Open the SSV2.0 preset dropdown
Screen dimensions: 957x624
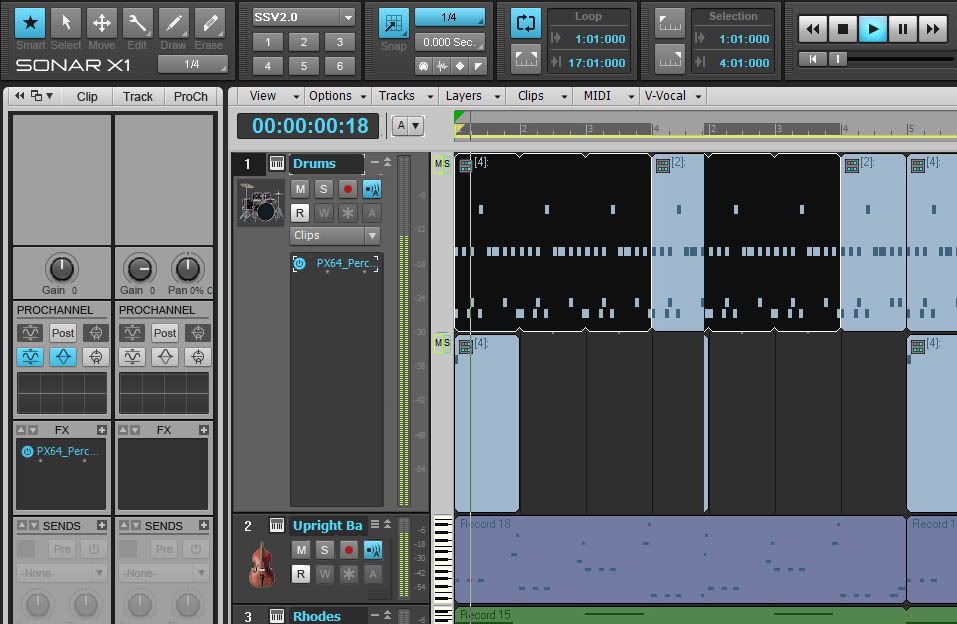coord(304,17)
